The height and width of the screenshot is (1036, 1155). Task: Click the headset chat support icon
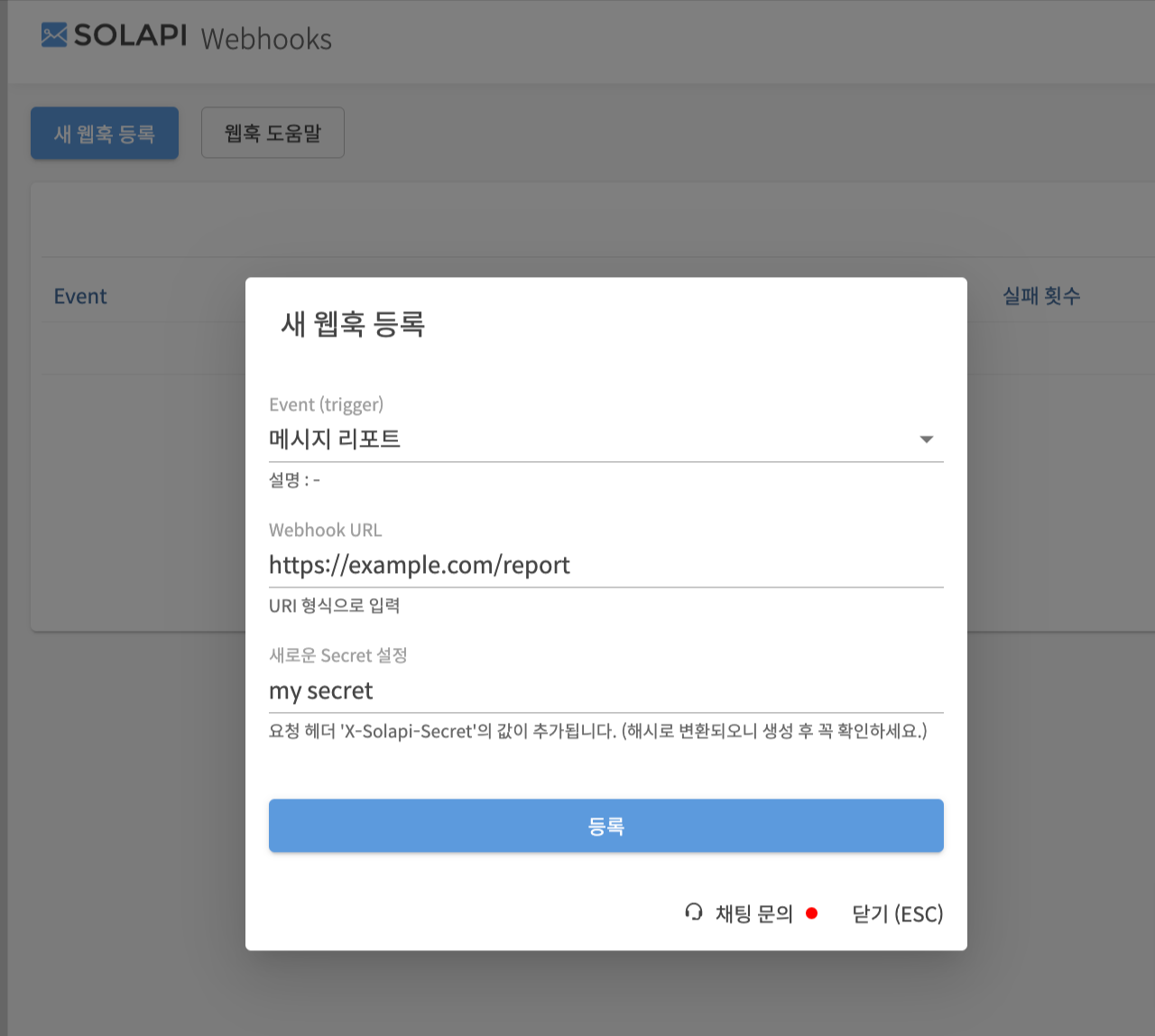(693, 912)
